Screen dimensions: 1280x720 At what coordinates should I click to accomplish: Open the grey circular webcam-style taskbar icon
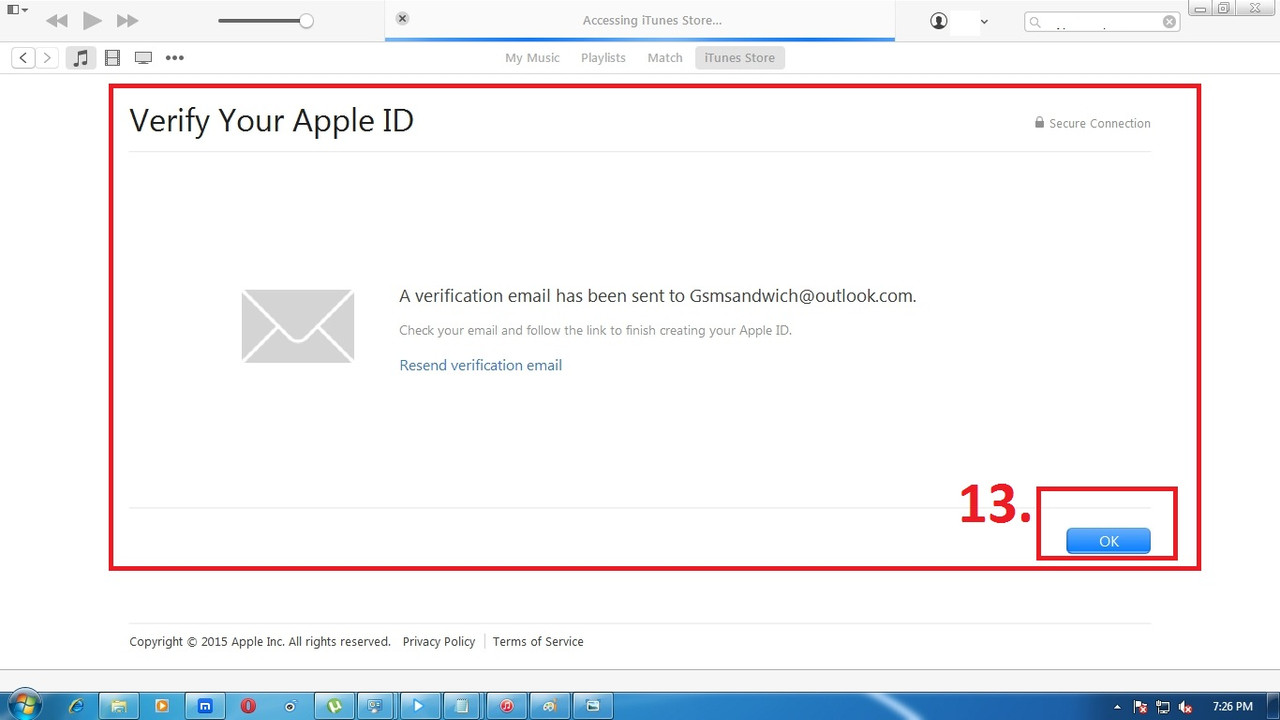[x=291, y=706]
